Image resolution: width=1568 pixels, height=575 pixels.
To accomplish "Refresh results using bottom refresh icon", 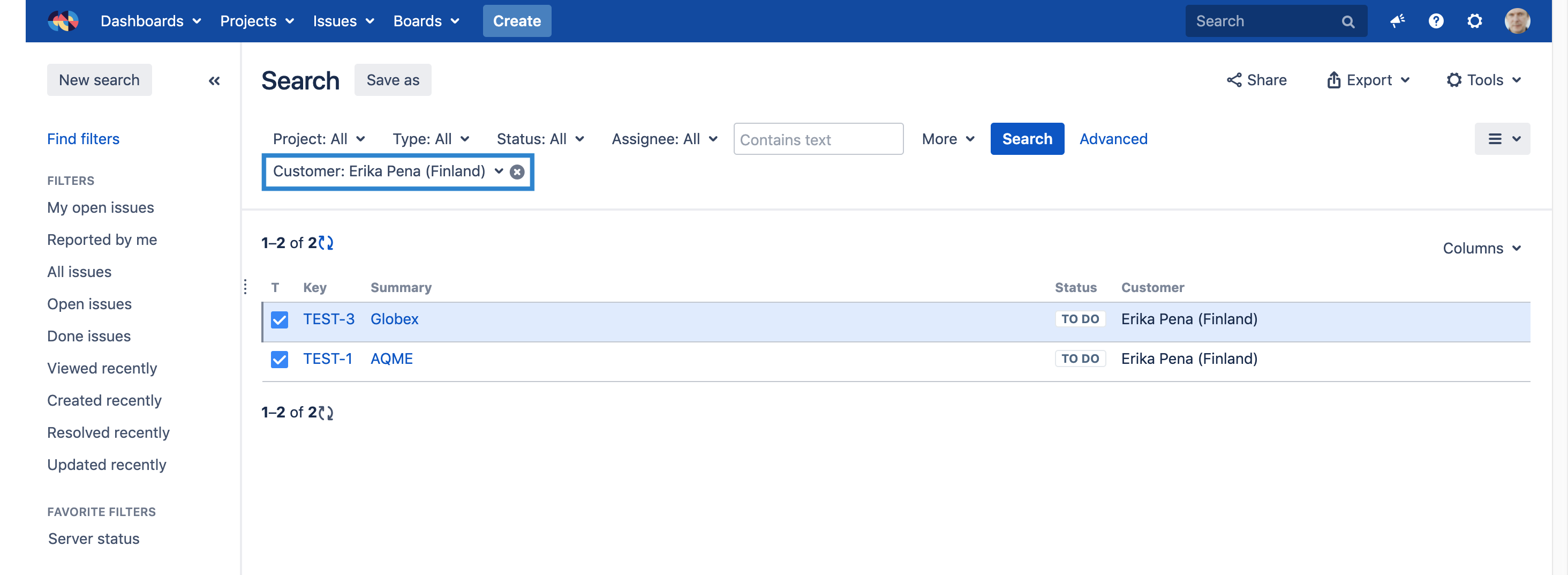I will pyautogui.click(x=326, y=413).
